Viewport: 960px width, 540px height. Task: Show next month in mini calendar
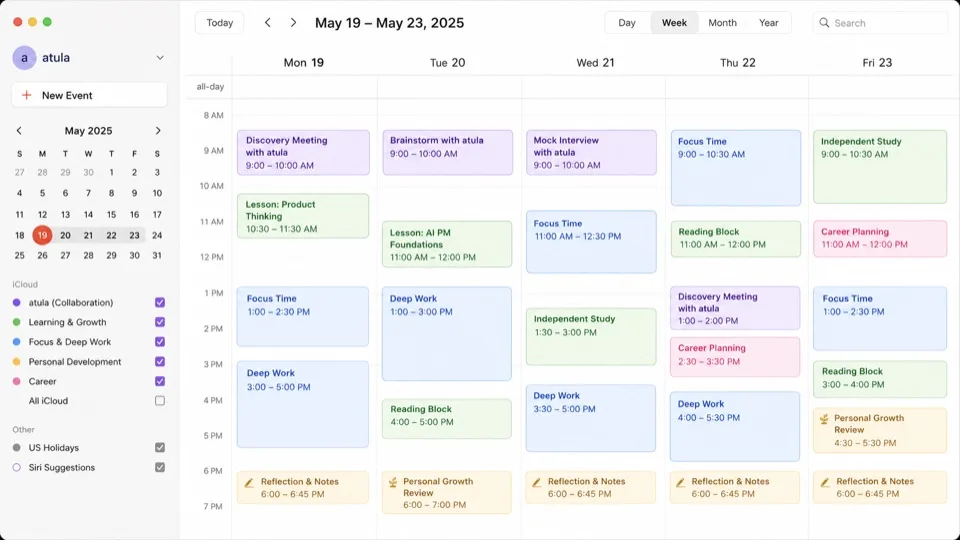158,130
